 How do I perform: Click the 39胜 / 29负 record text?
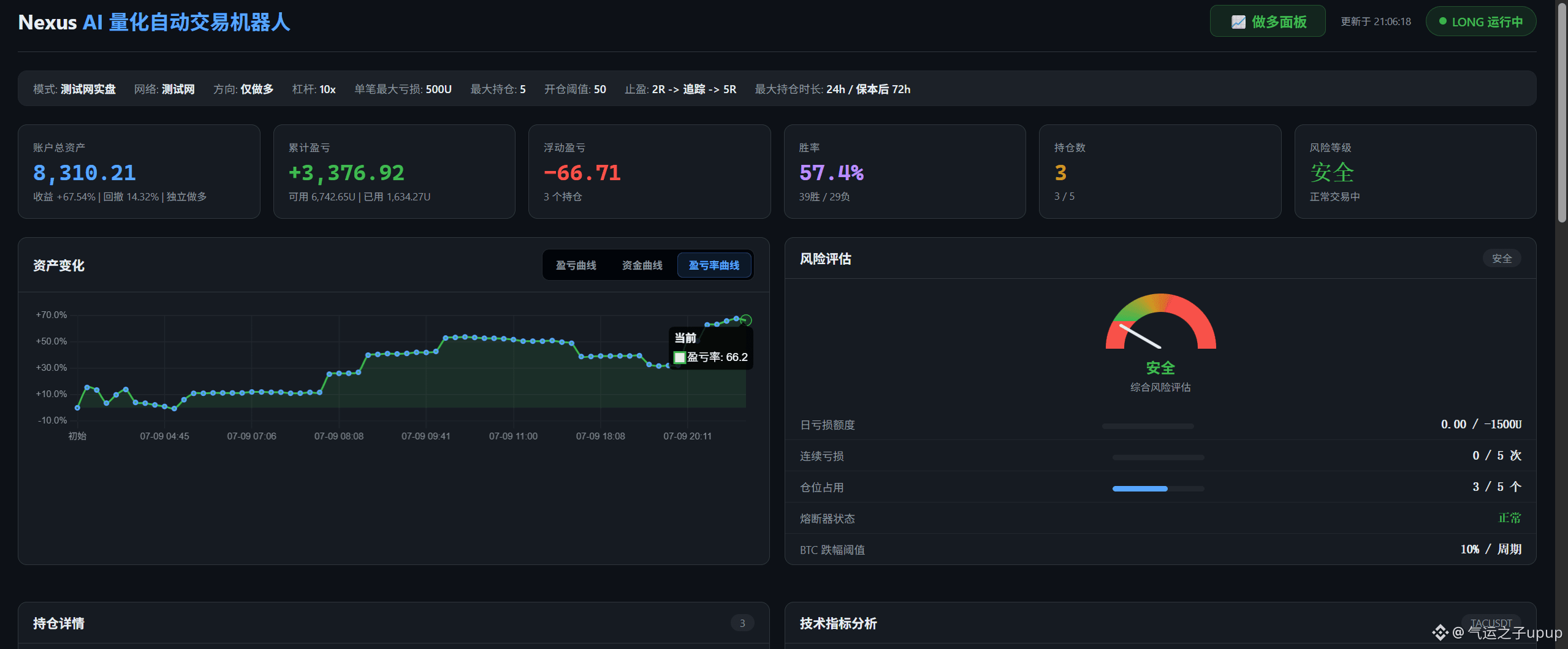coord(824,197)
